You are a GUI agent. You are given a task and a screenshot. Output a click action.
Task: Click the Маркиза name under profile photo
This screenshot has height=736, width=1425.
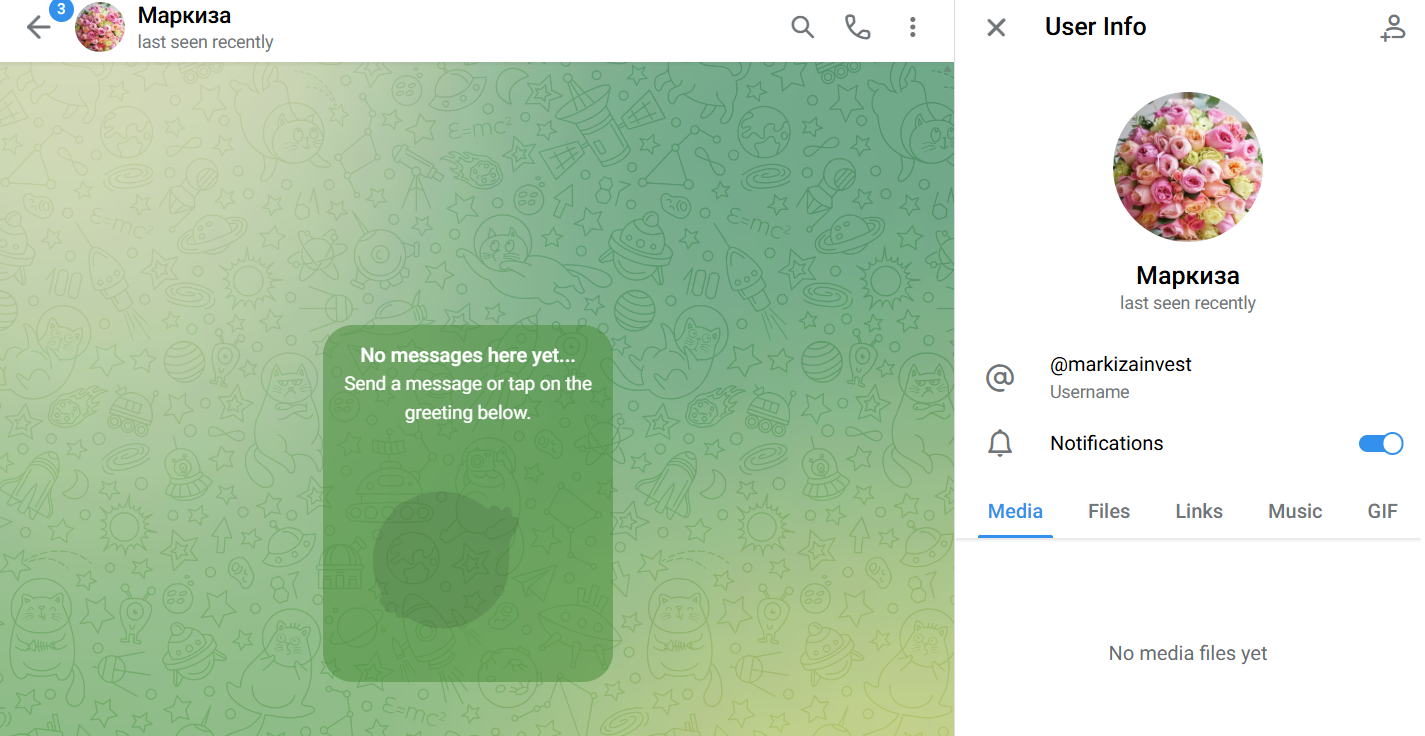1188,275
